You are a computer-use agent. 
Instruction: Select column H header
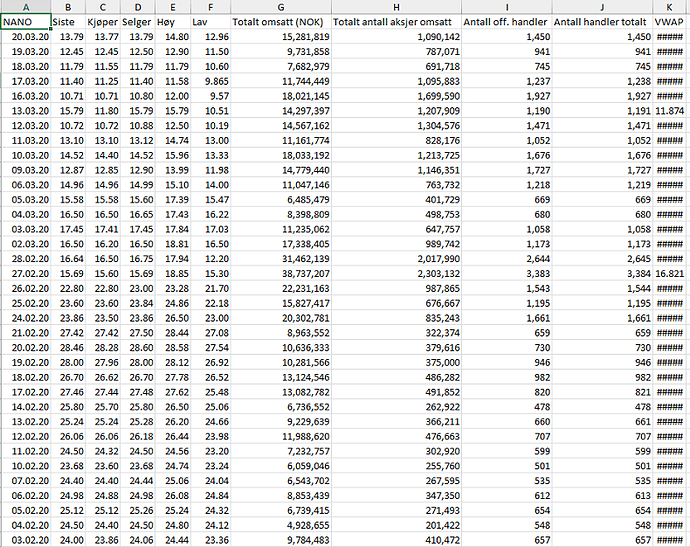pos(396,7)
